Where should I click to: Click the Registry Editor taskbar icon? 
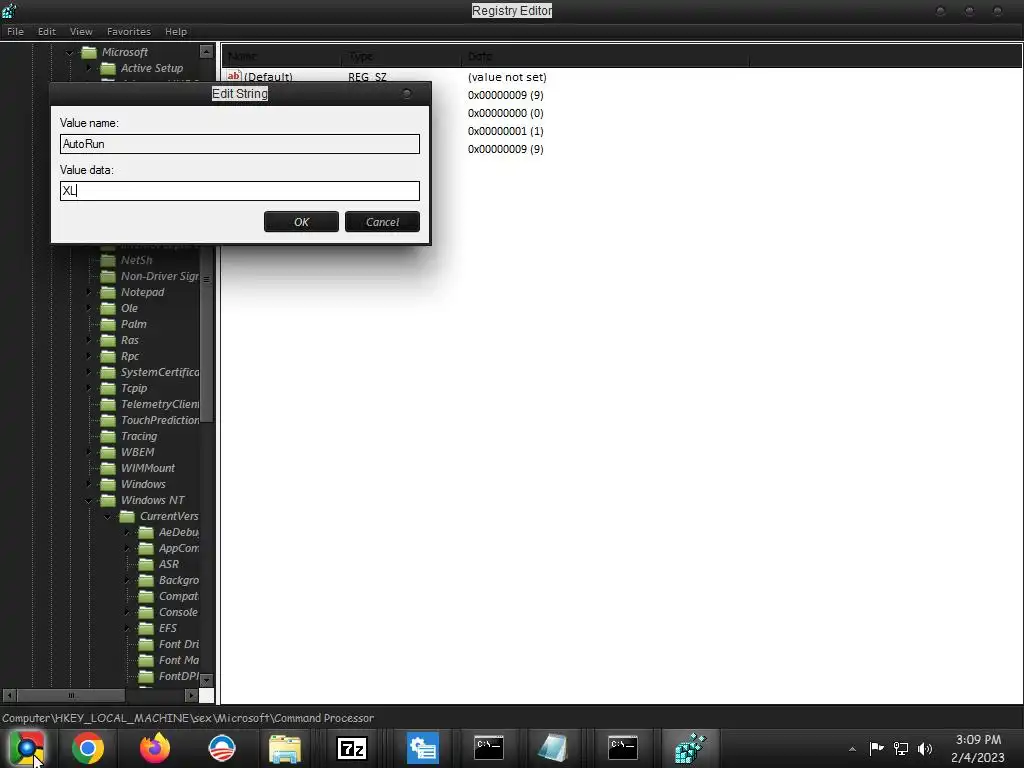pyautogui.click(x=690, y=748)
